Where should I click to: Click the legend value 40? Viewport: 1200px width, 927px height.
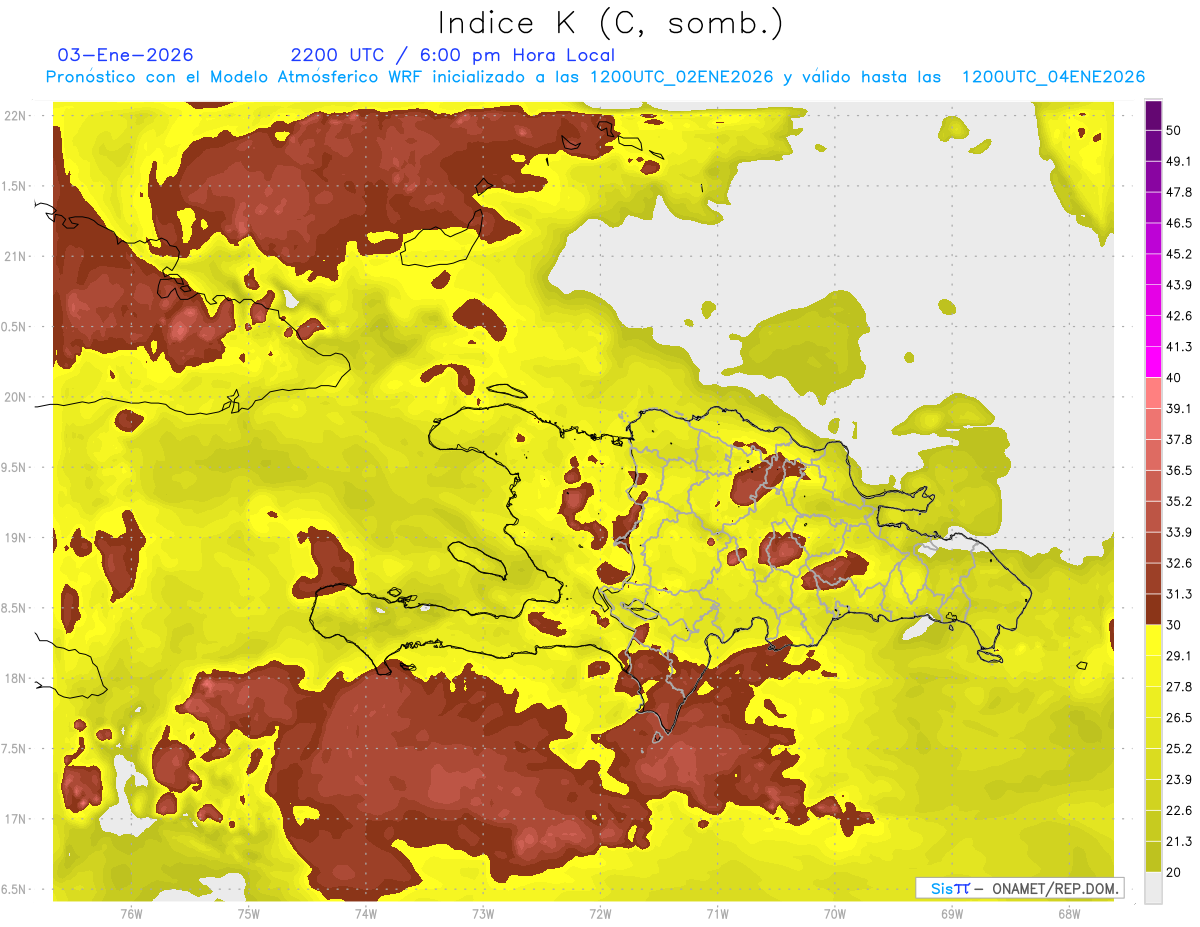tap(1174, 378)
